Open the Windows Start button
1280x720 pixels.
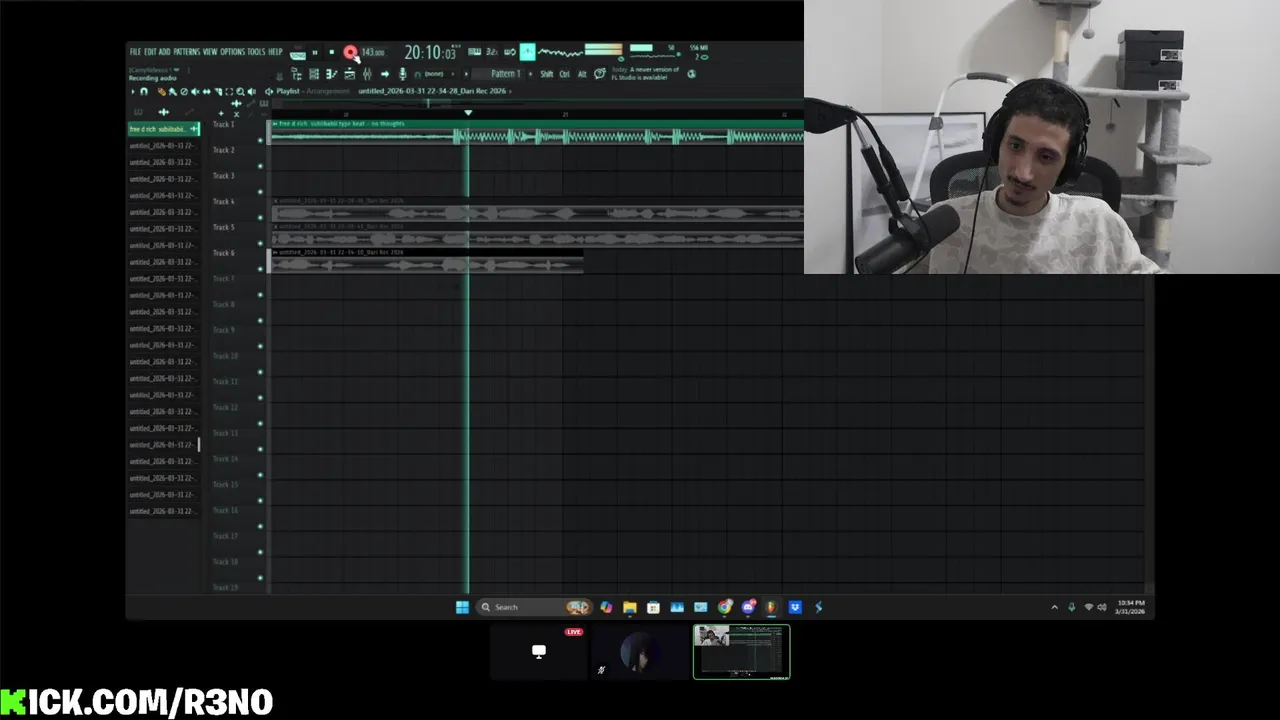pyautogui.click(x=462, y=607)
